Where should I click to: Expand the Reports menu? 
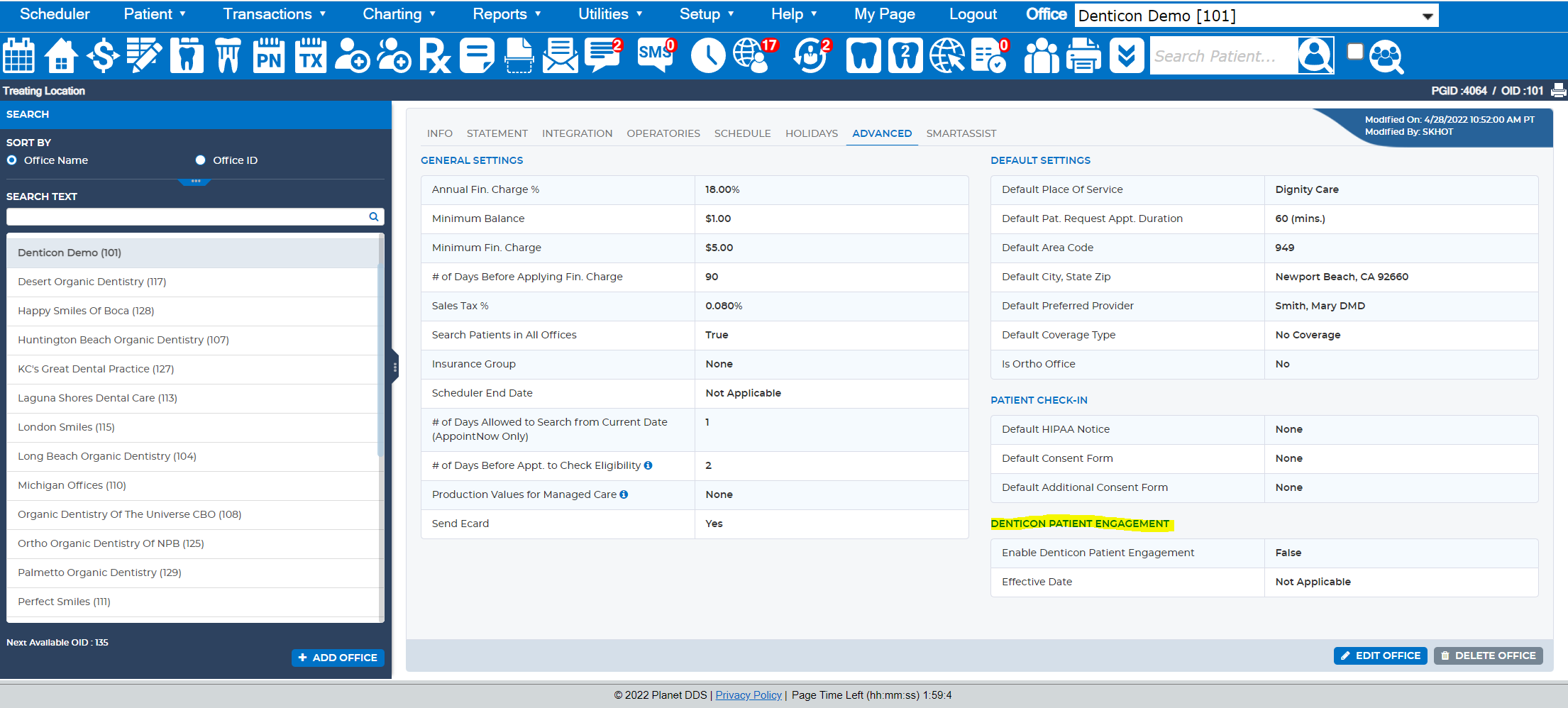pos(507,14)
